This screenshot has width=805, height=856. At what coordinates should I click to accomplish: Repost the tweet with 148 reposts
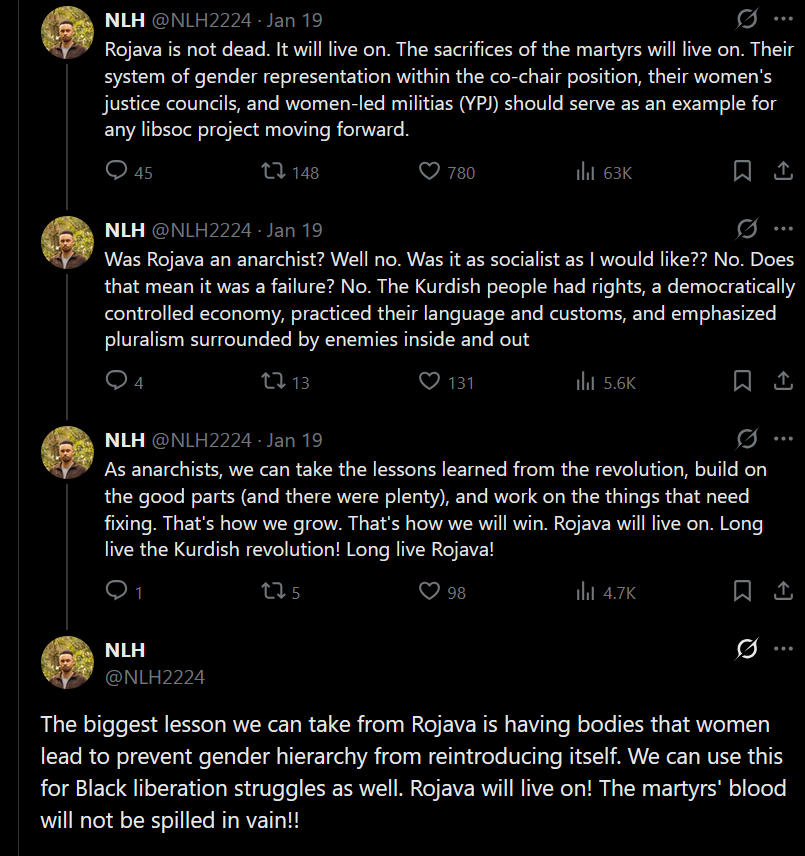pyautogui.click(x=271, y=172)
